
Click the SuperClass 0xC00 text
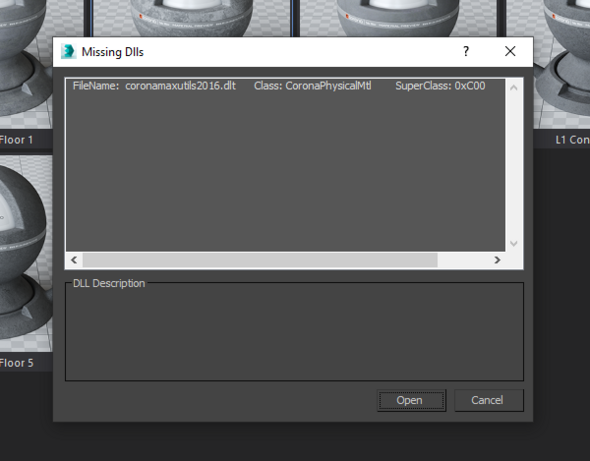[x=440, y=86]
